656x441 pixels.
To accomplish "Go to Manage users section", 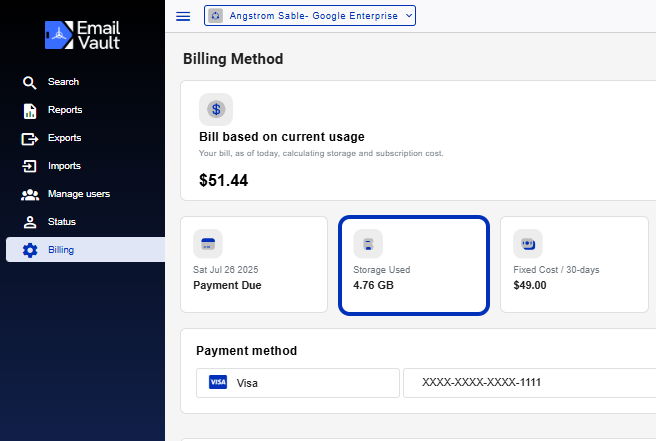I will [x=79, y=194].
